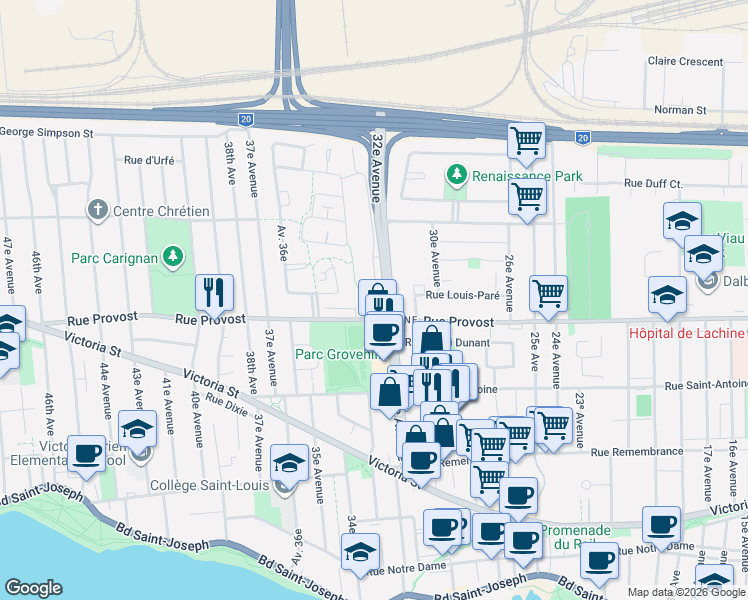Image resolution: width=748 pixels, height=600 pixels.
Task: Click the Rue Remembrance label near 17e Avenue
Action: 637,452
